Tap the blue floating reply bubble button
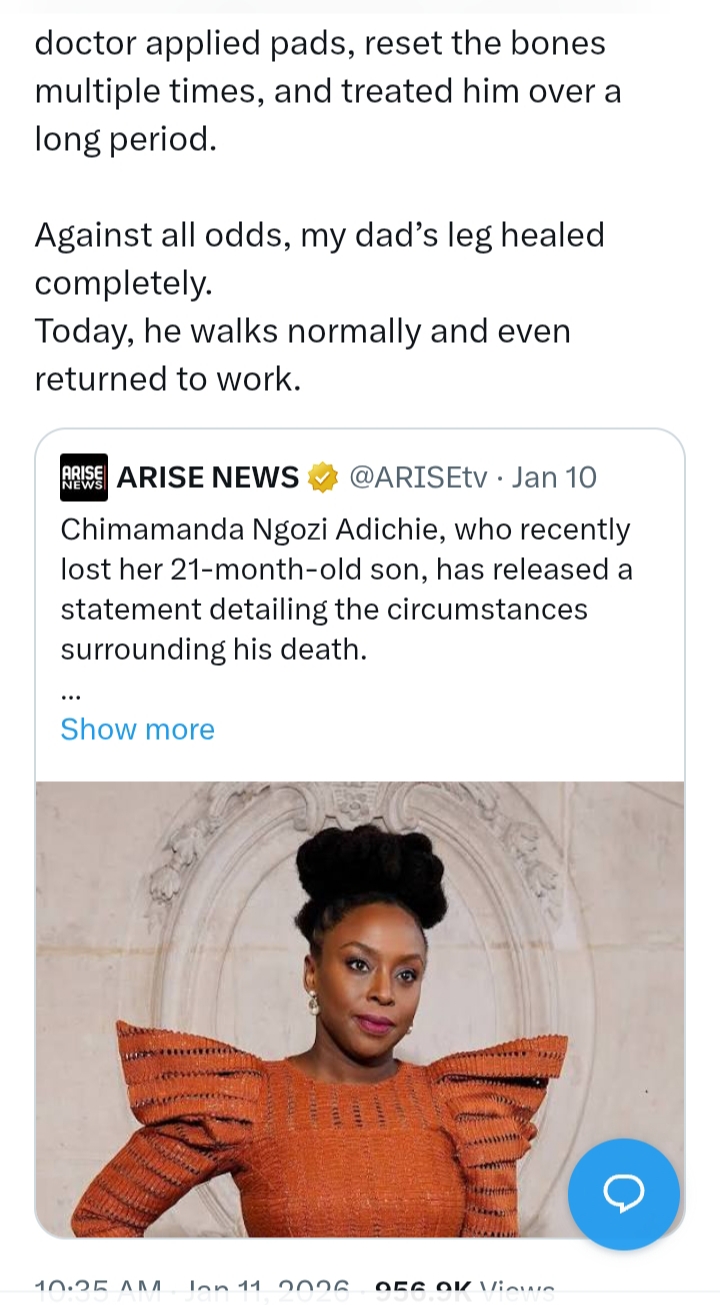 (x=623, y=1193)
